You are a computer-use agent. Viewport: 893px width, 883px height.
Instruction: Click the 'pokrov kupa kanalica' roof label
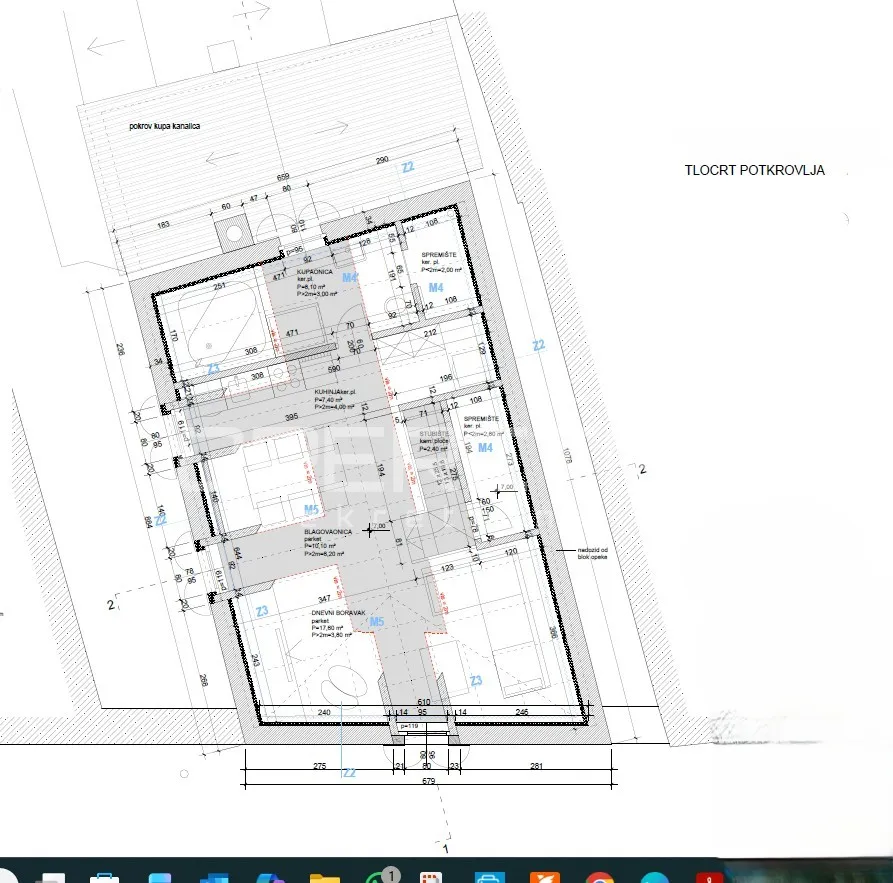point(165,126)
